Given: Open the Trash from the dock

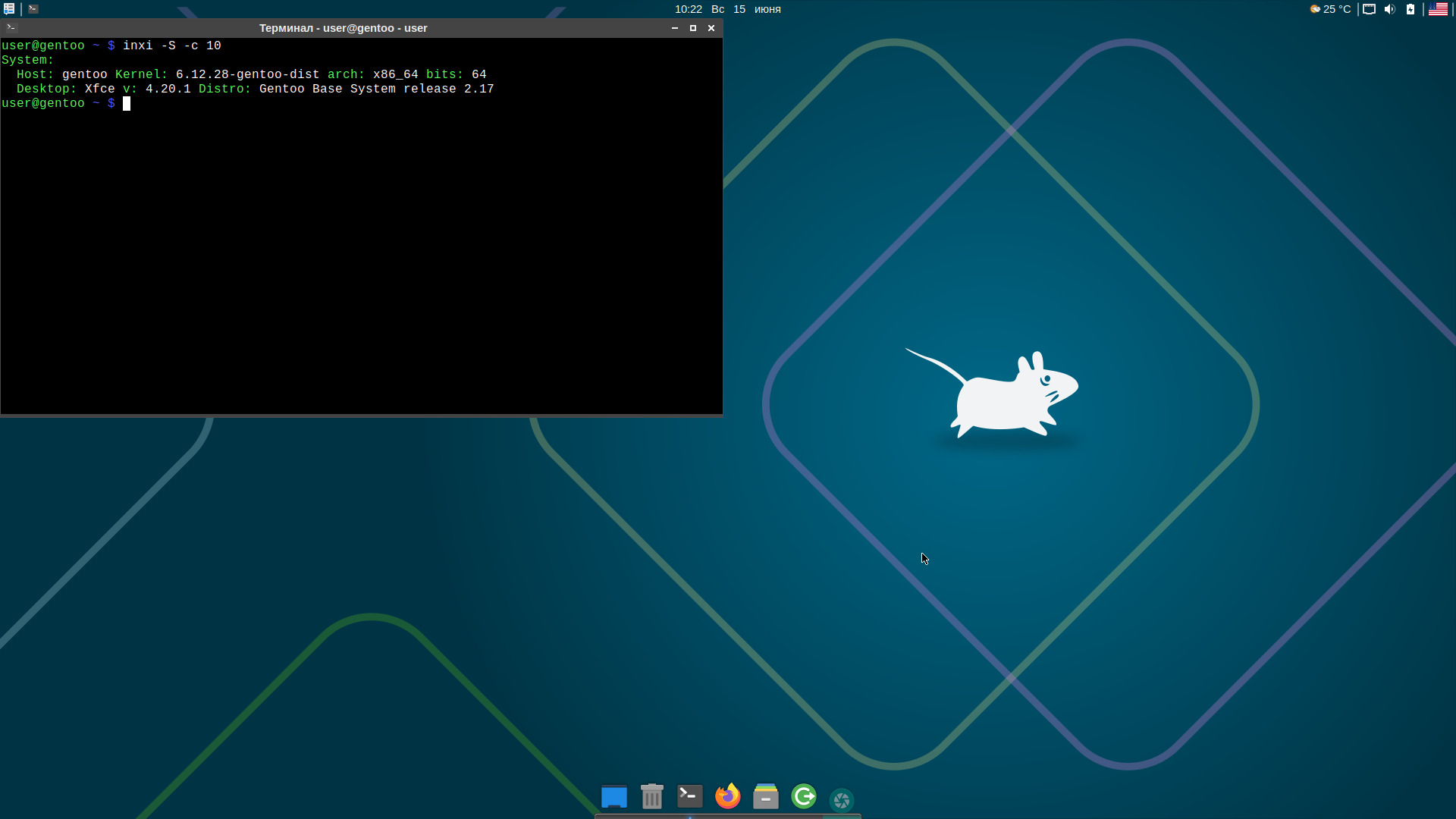Looking at the screenshot, I should tap(651, 796).
